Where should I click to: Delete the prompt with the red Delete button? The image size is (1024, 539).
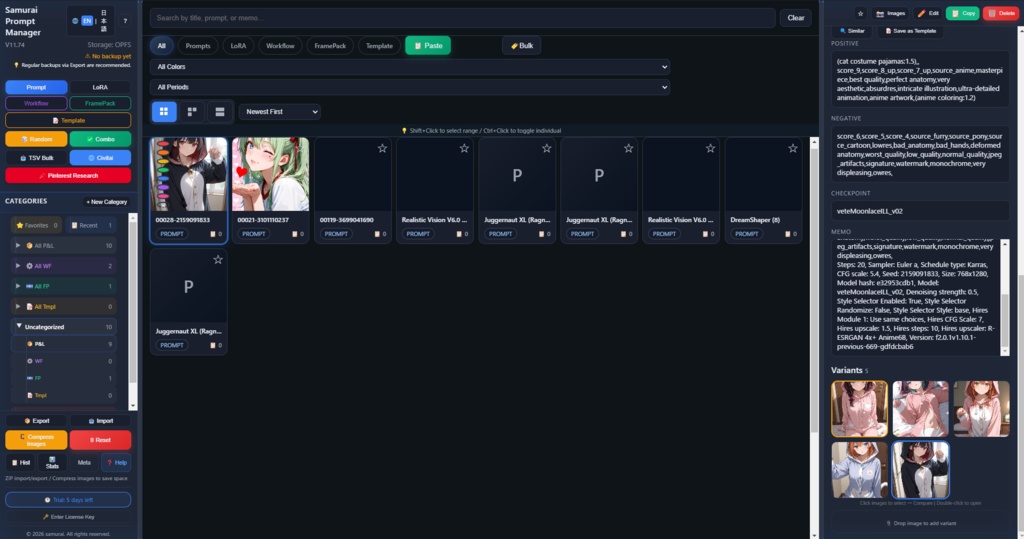tap(1001, 13)
